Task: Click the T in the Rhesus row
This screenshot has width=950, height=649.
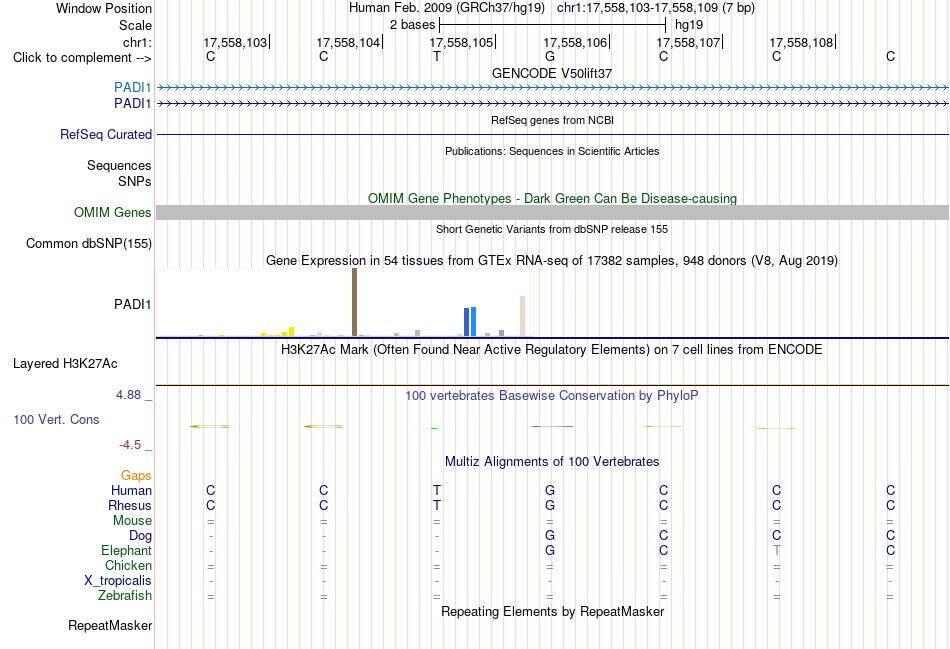Action: click(437, 505)
